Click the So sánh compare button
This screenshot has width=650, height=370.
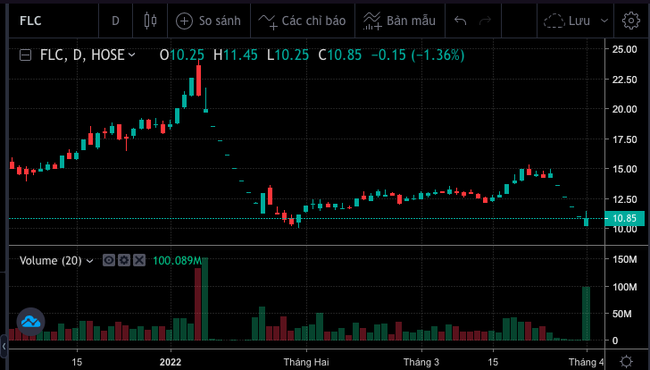coord(209,21)
